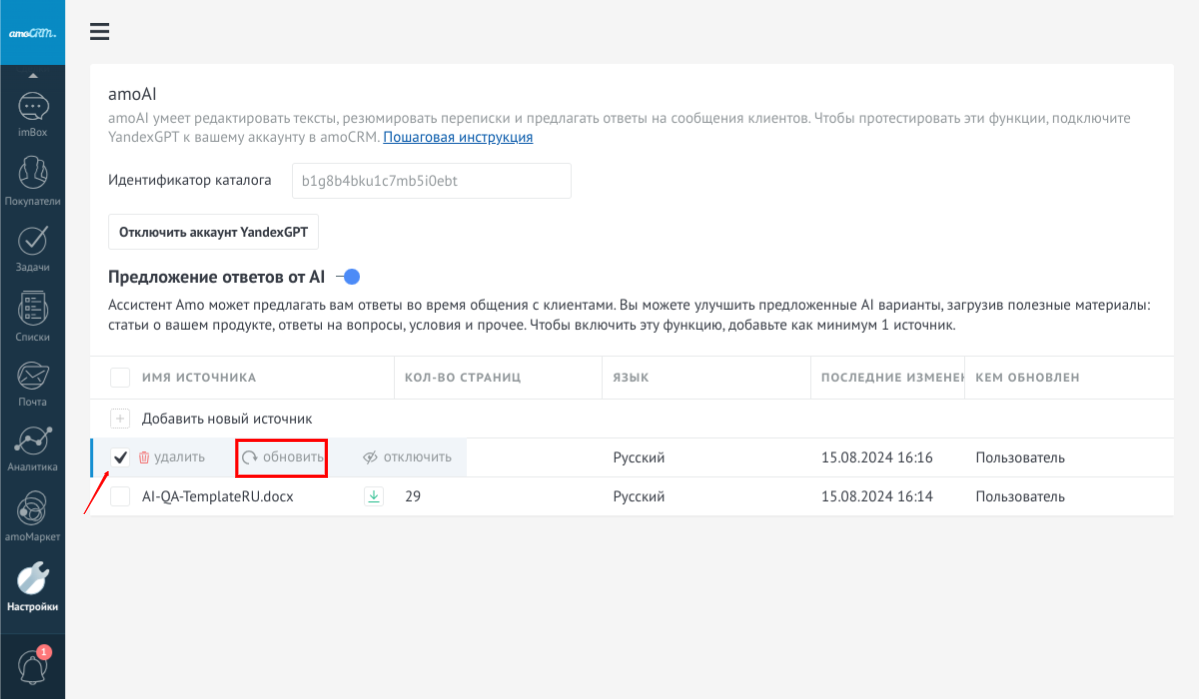Open the hamburger menu at top
Image resolution: width=1199 pixels, height=699 pixels.
coord(99,32)
